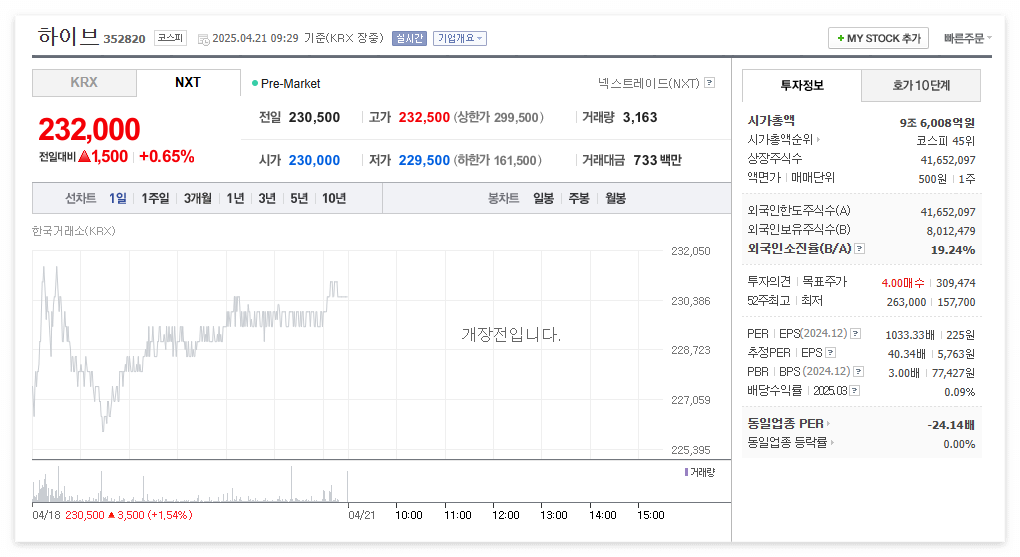Click the +0.65% change rate
The width and height of the screenshot is (1020, 557).
167,156
